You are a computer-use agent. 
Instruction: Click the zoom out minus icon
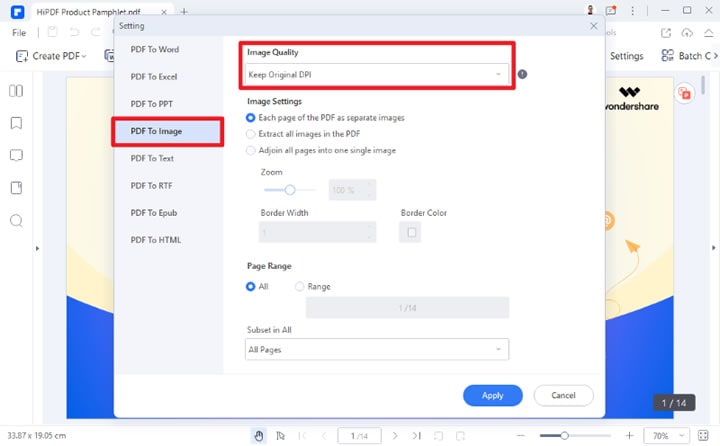coord(520,435)
